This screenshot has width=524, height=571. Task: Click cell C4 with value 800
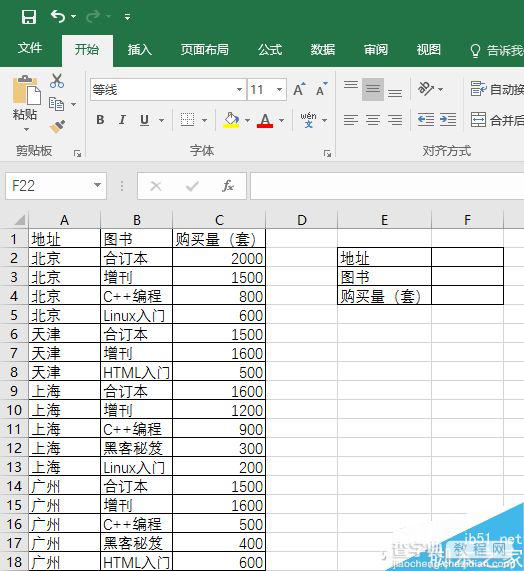(219, 296)
